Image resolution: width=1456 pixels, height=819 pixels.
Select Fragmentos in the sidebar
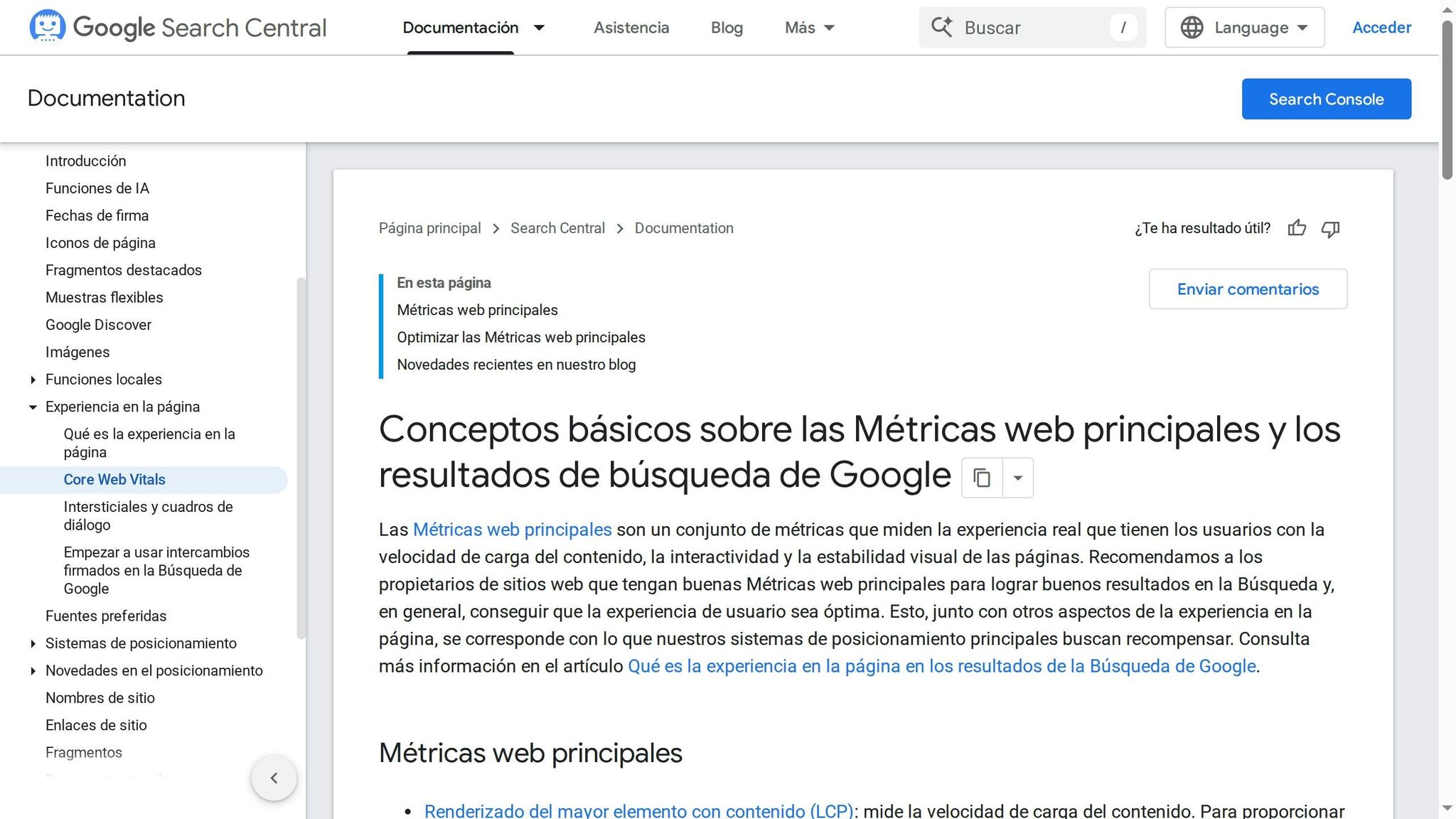[84, 753]
